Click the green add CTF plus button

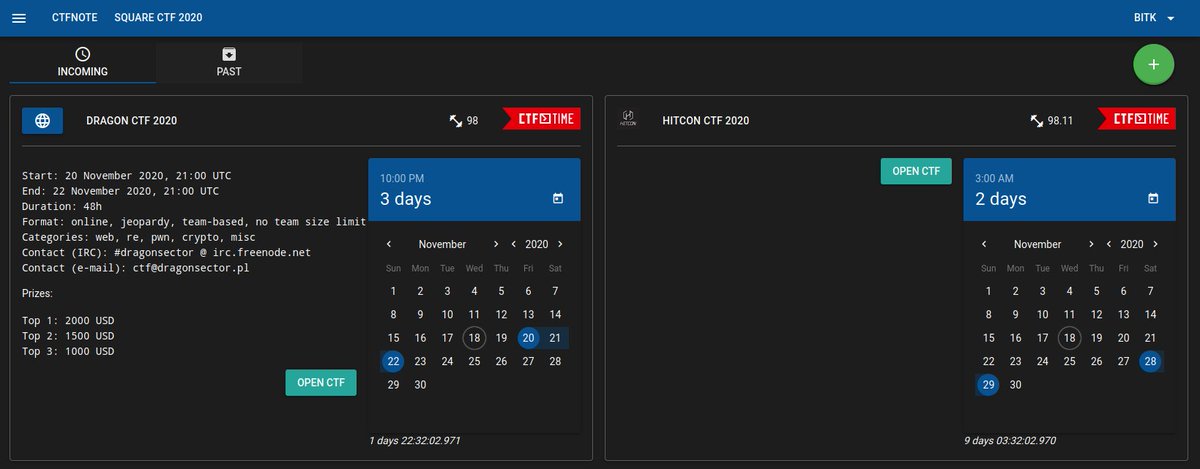point(1153,64)
